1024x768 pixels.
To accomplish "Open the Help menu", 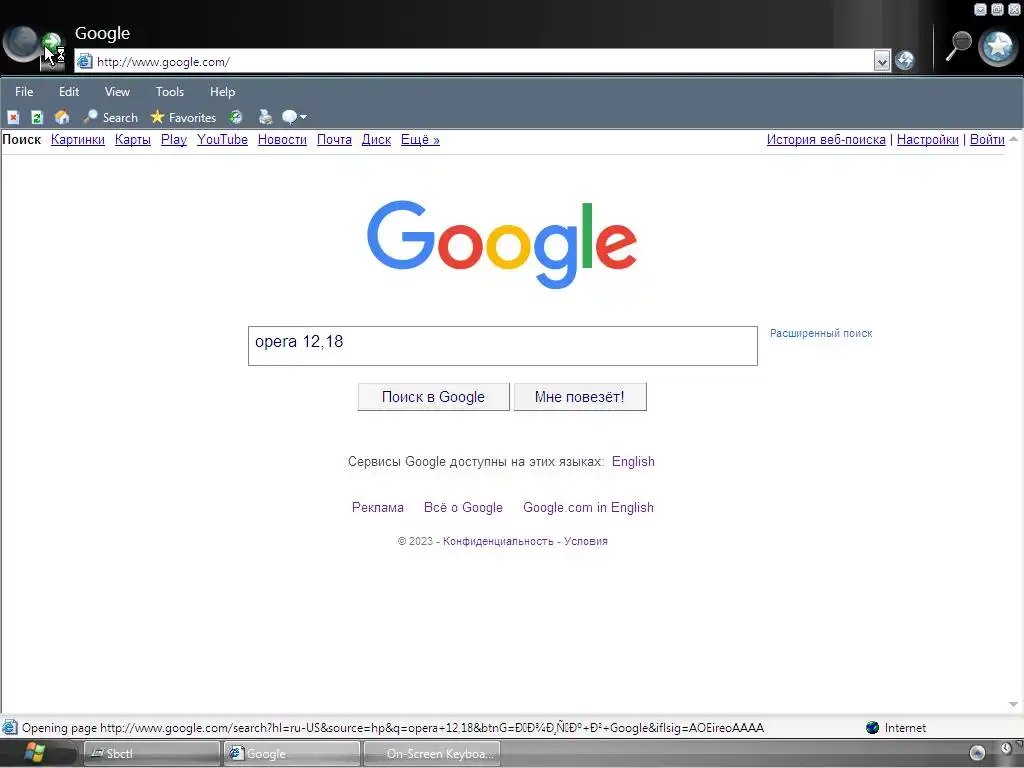I will coord(222,92).
